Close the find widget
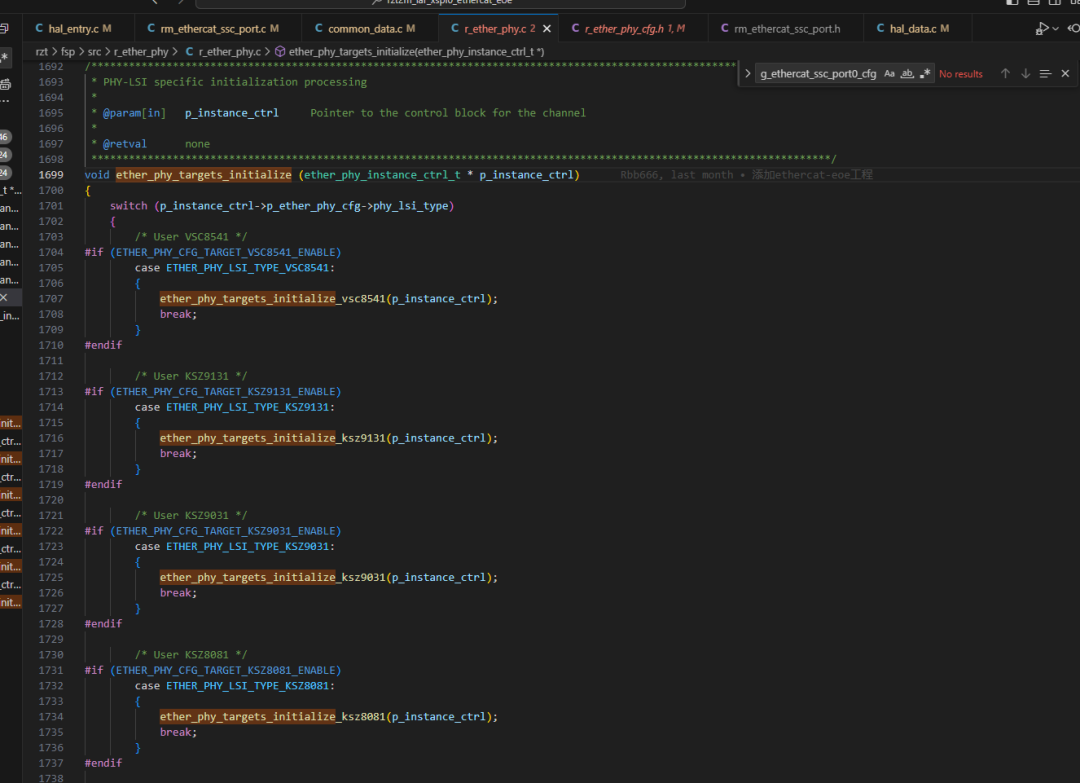This screenshot has width=1080, height=783. point(1065,74)
